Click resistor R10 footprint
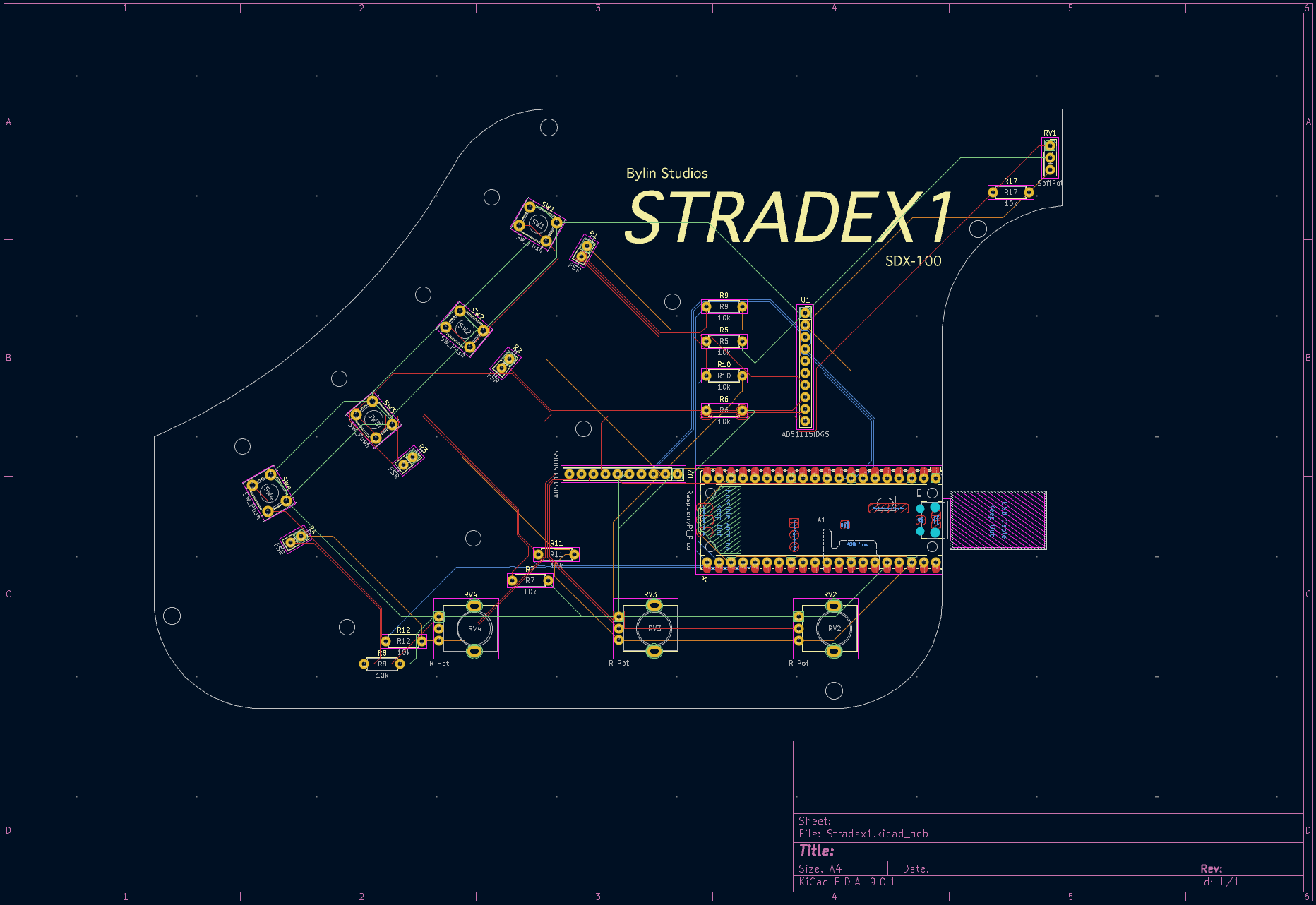 coord(724,376)
